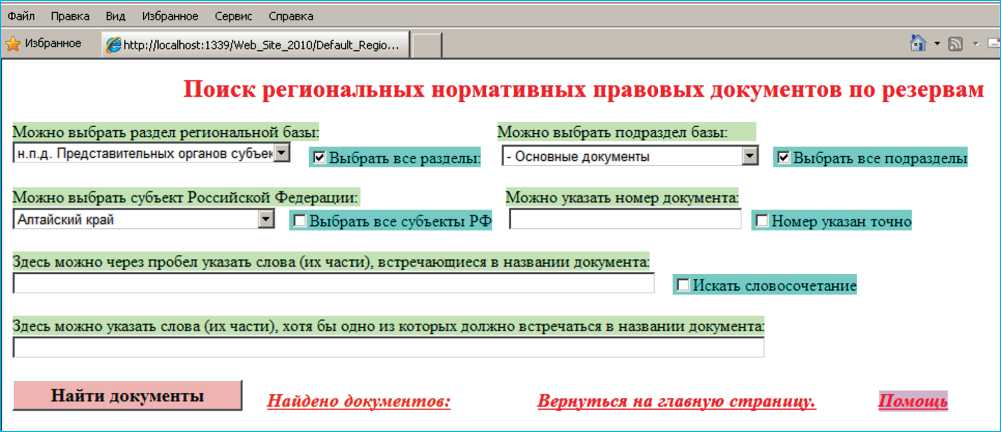Expand the 'Алтайский край' subject dropdown
Screen dimensions: 1001x432
tap(266, 219)
